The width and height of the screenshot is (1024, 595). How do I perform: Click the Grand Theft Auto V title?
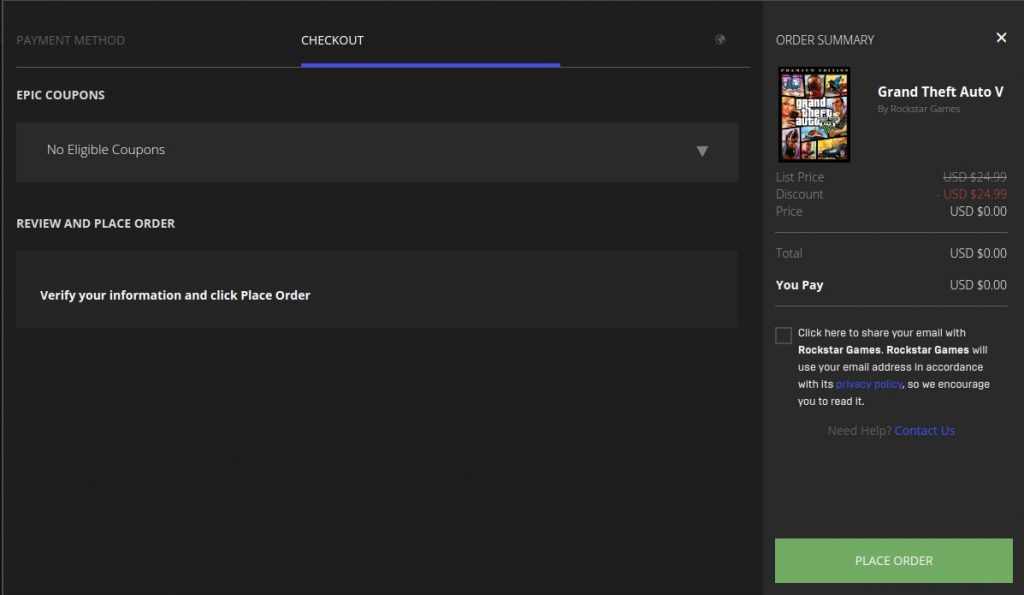pos(940,91)
